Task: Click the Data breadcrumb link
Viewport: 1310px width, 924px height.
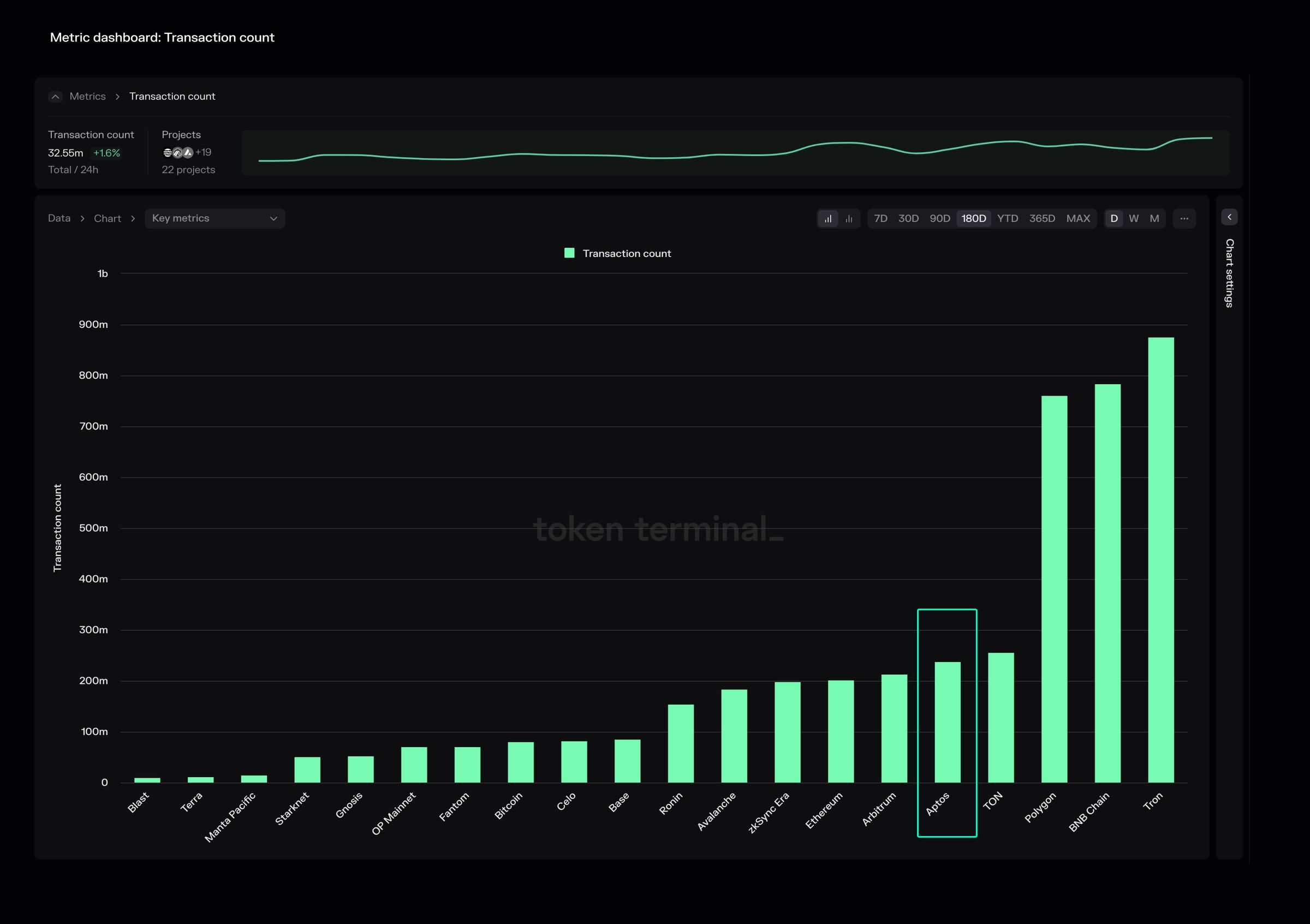Action: (x=59, y=218)
